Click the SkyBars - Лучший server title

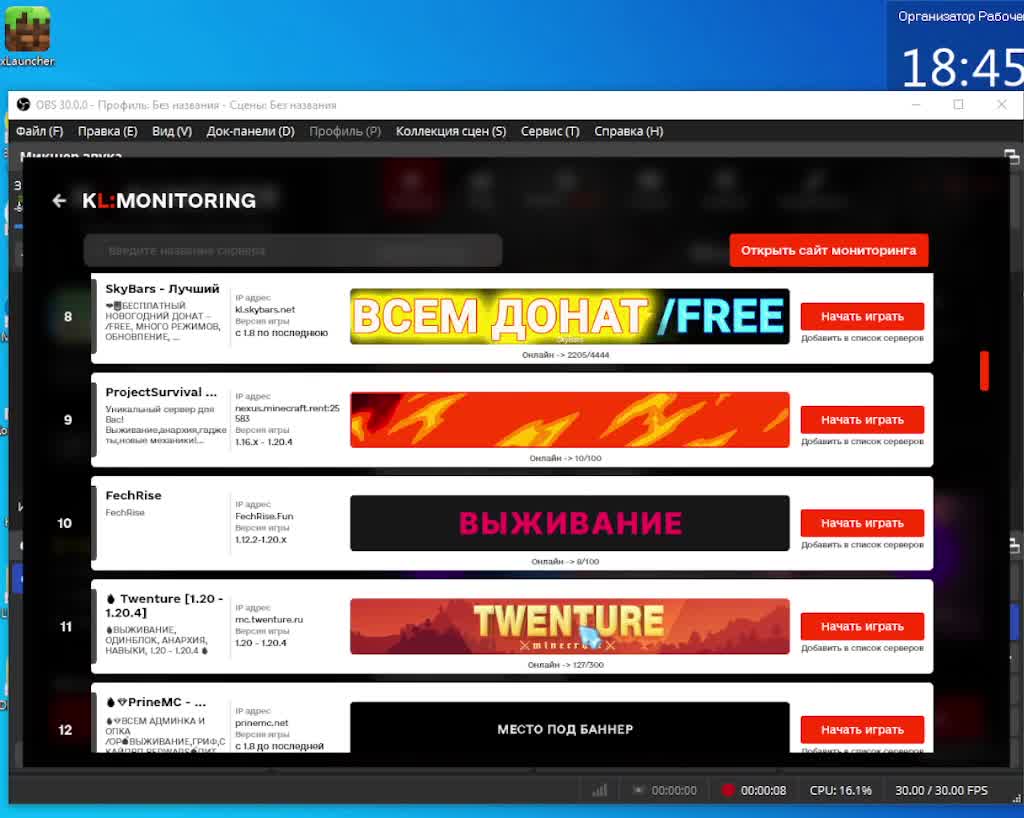coord(162,289)
